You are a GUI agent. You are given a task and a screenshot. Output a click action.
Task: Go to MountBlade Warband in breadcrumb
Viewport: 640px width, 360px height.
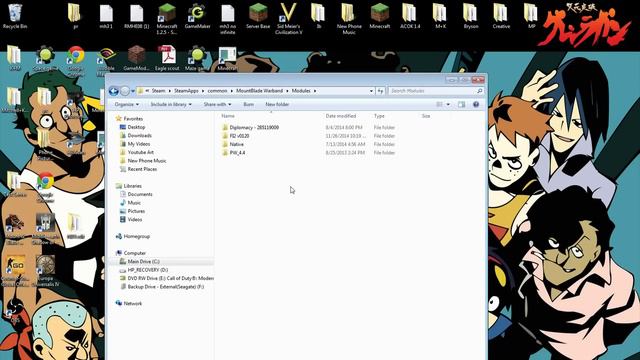[x=259, y=91]
